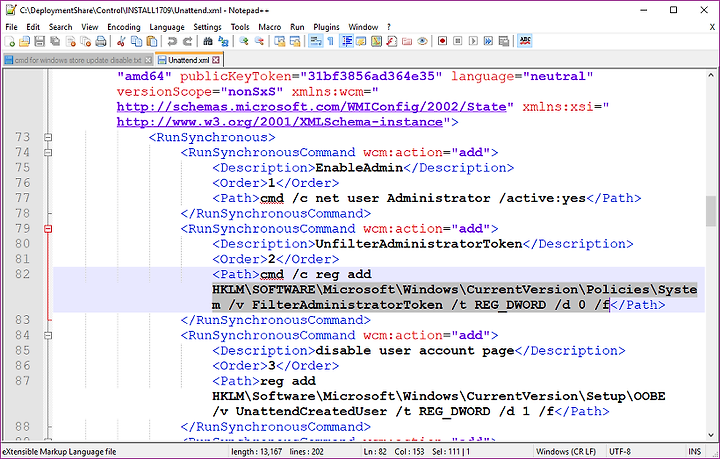Start macro recording with red dot
Screen dimensions: 720x459
[x=442, y=42]
